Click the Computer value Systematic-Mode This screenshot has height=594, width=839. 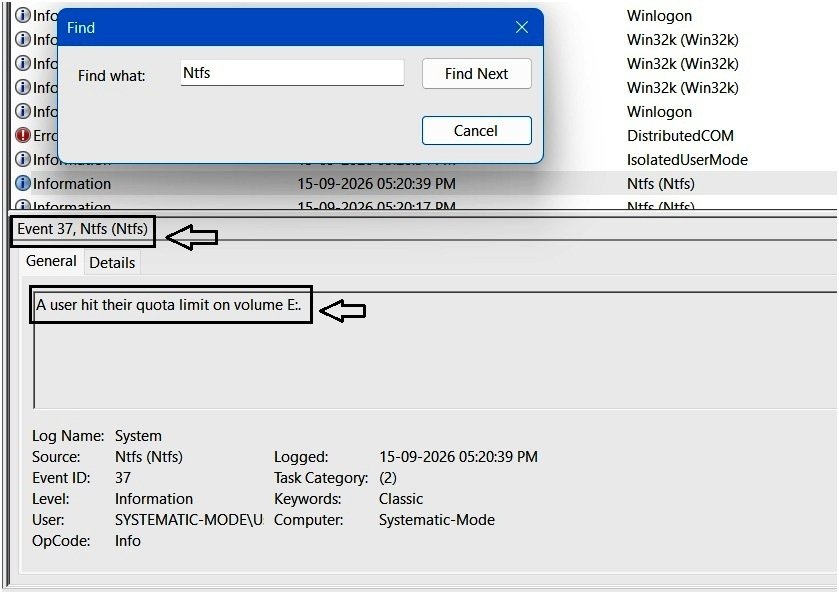[437, 520]
